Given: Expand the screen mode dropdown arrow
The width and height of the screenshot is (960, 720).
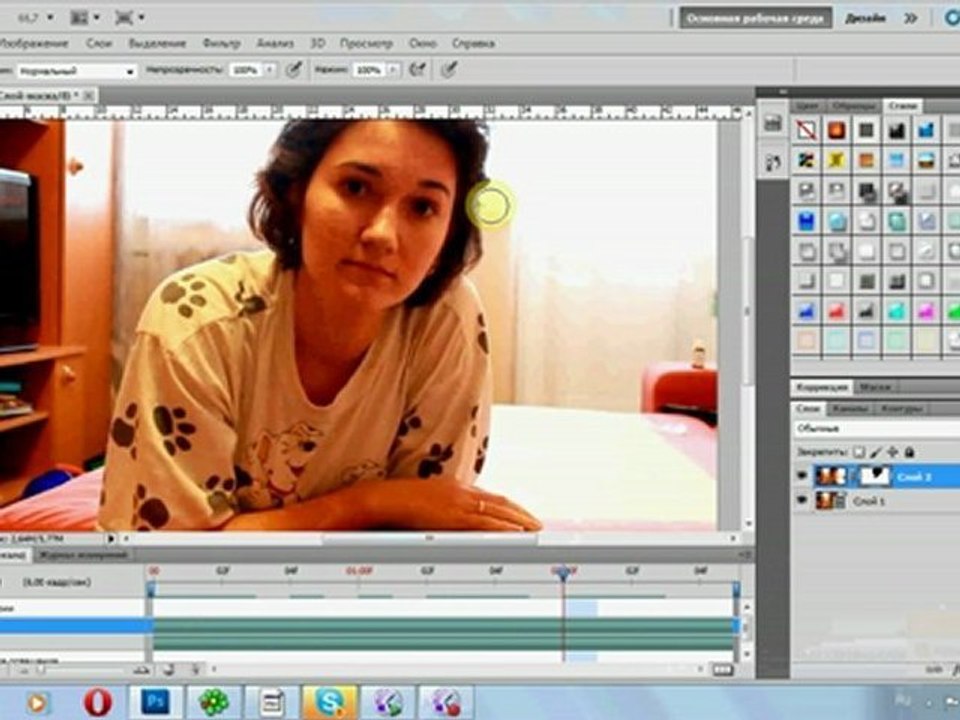Looking at the screenshot, I should click(141, 18).
